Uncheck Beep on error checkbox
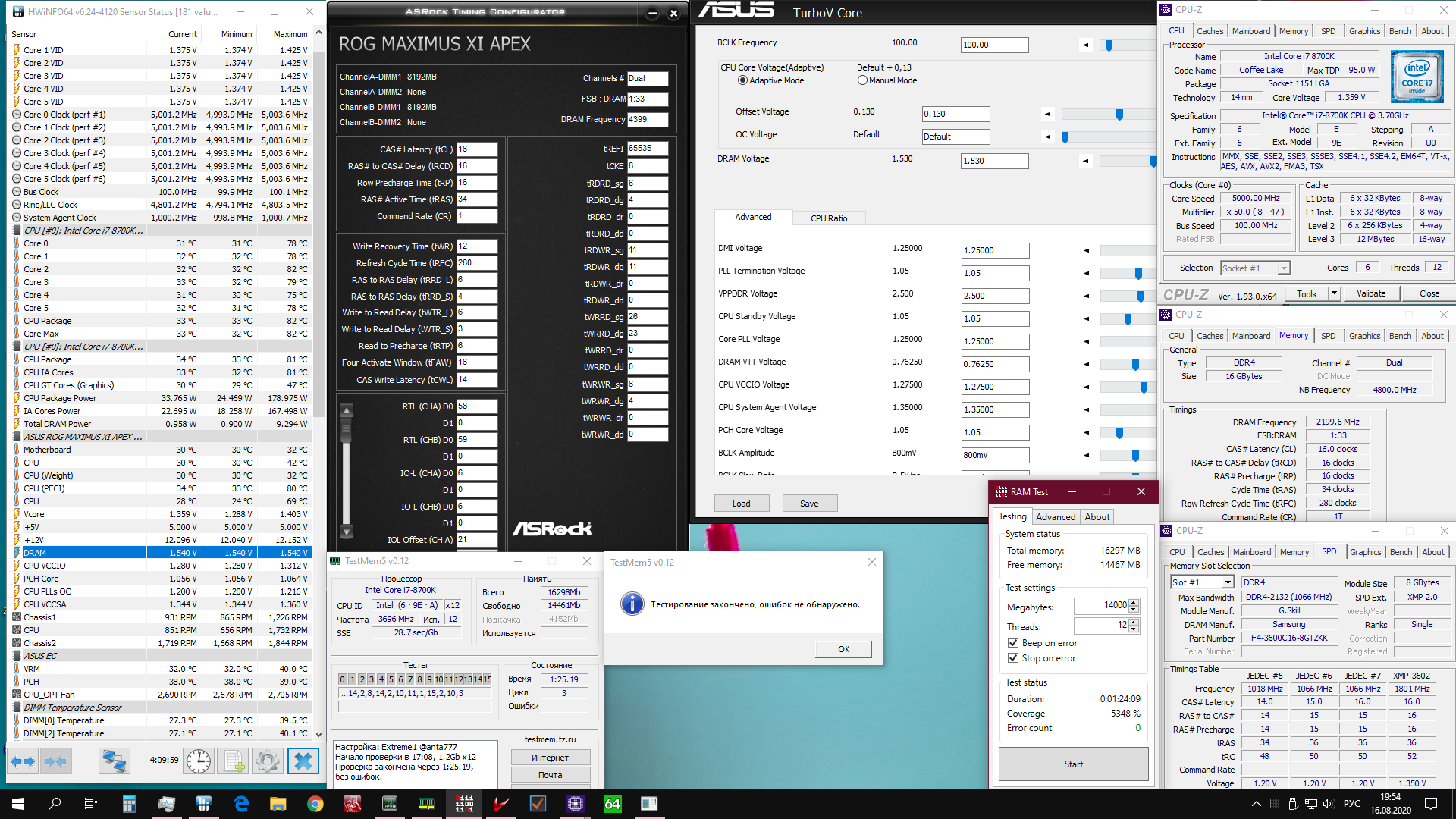The width and height of the screenshot is (1456, 819). tap(1013, 643)
